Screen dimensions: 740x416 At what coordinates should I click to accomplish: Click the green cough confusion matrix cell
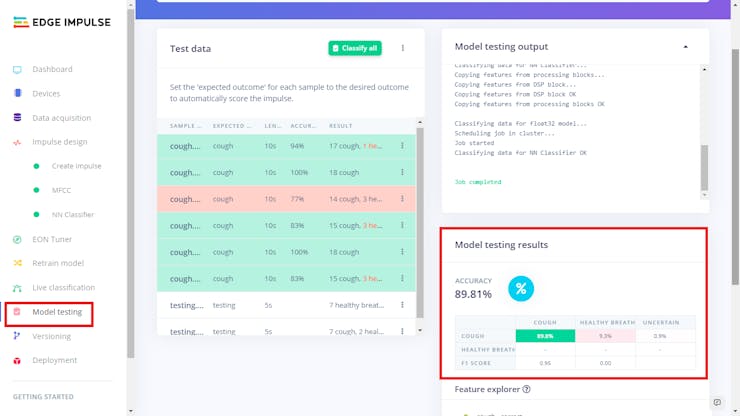[545, 336]
